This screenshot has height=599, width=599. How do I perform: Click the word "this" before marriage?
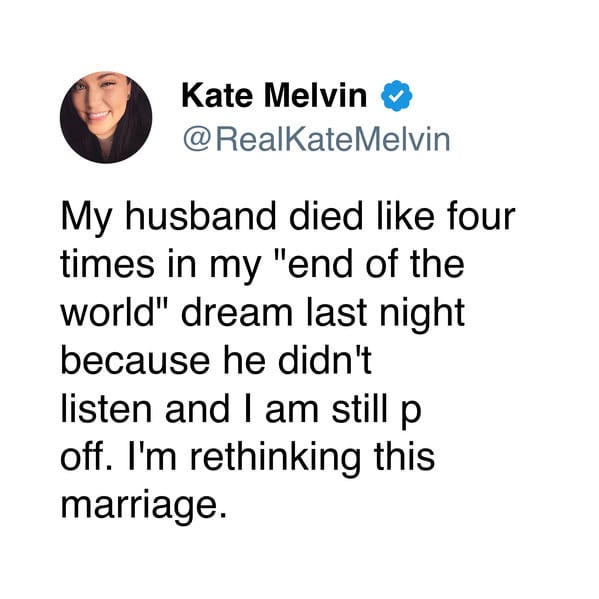tap(405, 457)
